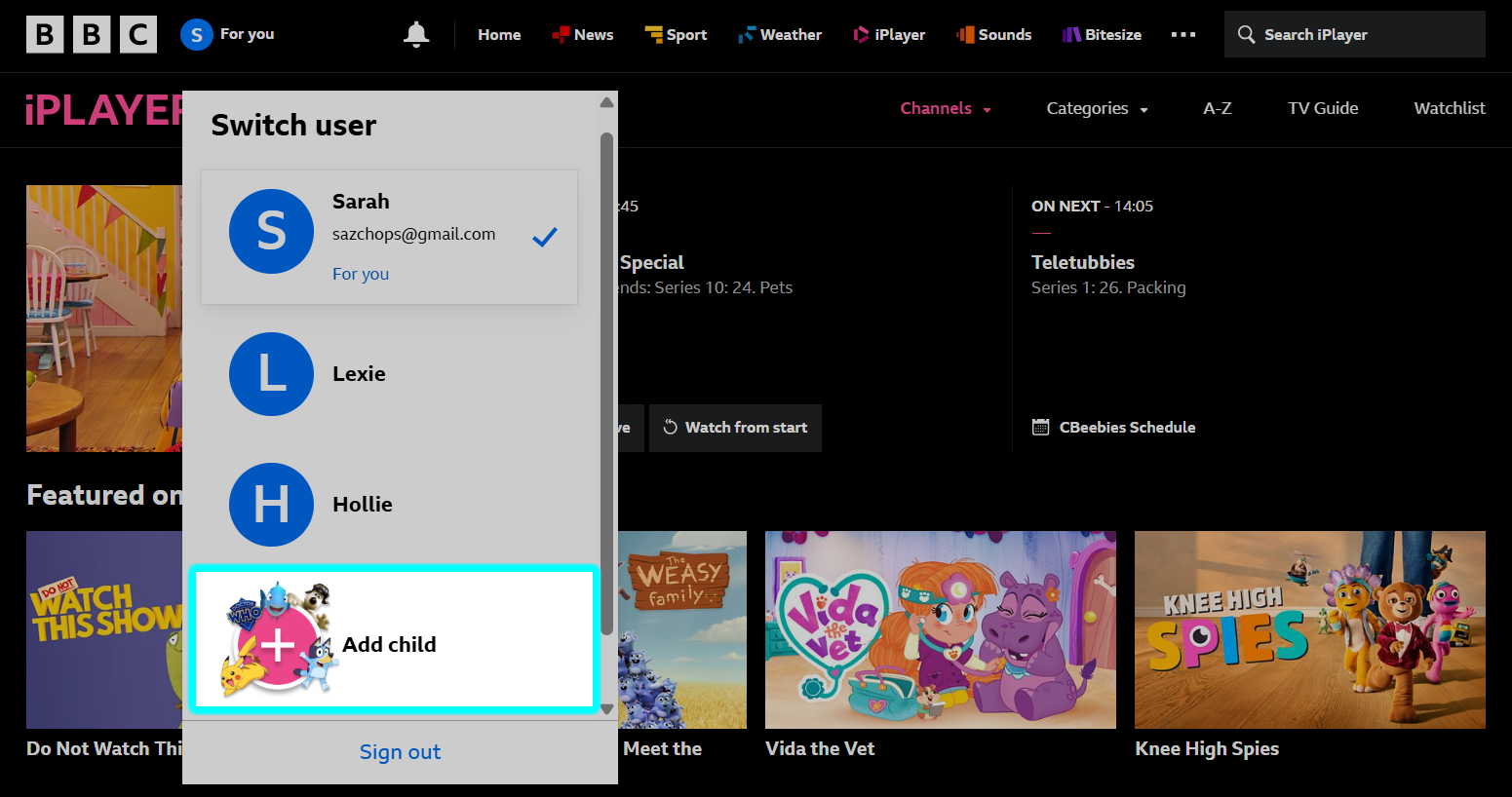Viewport: 1512px width, 797px height.
Task: Click the pink plus Add child icon
Action: tap(278, 644)
